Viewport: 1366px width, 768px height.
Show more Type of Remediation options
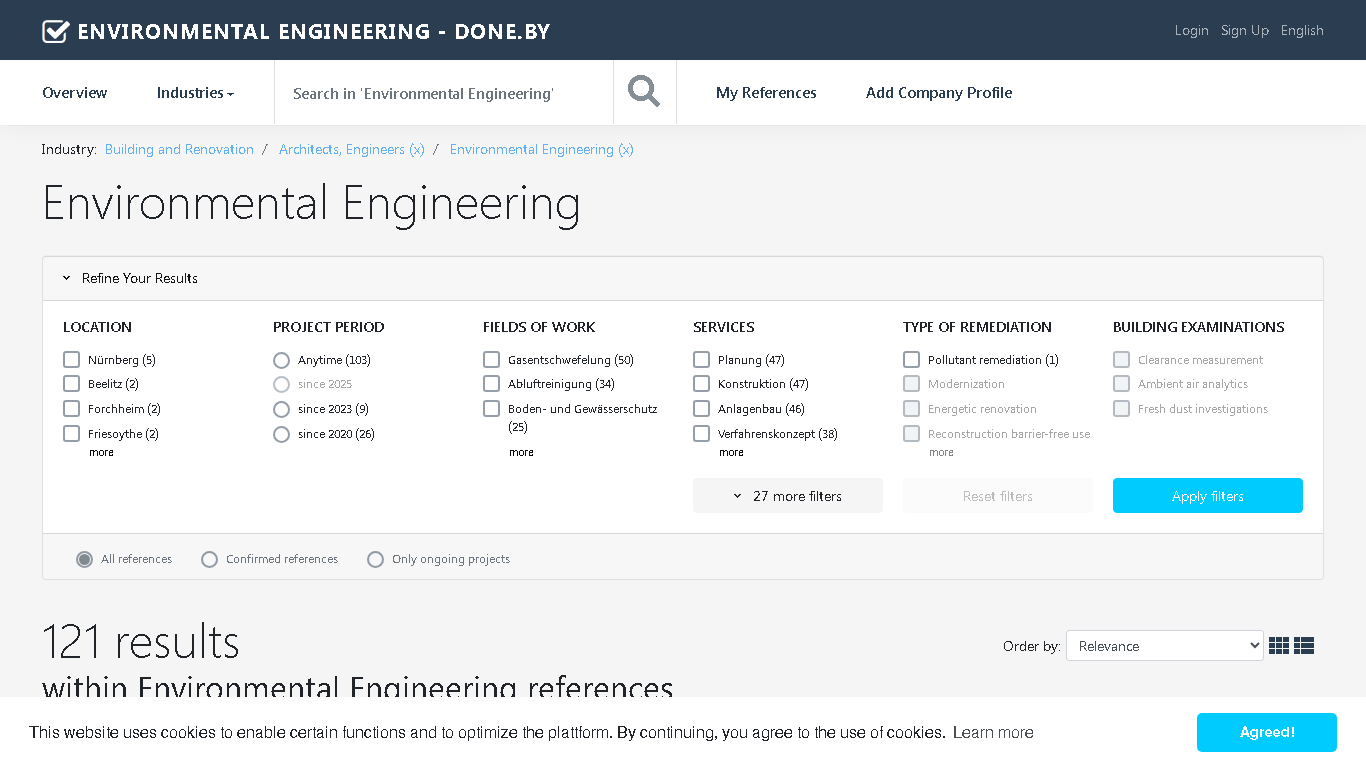click(x=941, y=453)
